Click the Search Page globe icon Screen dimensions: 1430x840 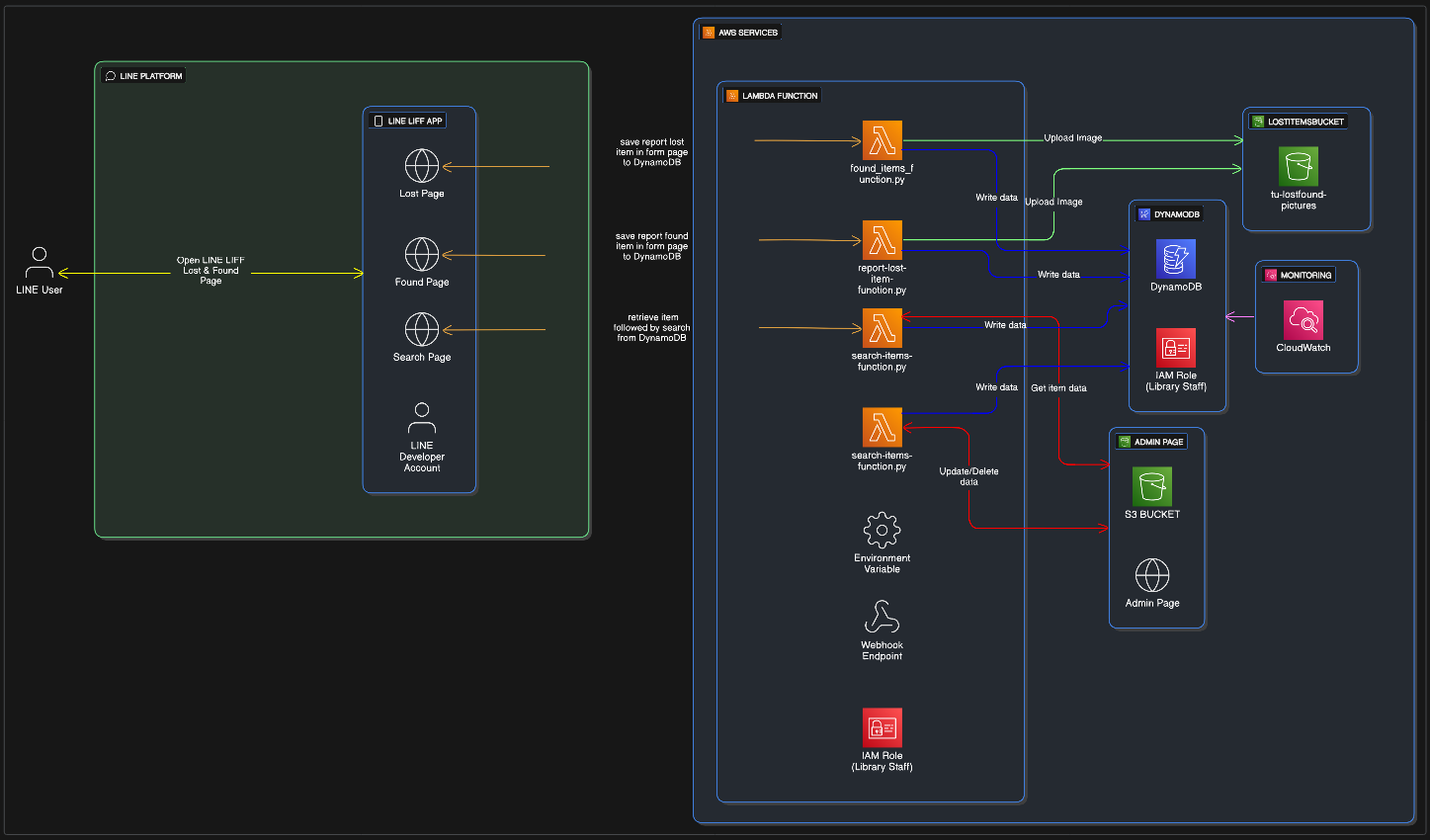coord(422,329)
